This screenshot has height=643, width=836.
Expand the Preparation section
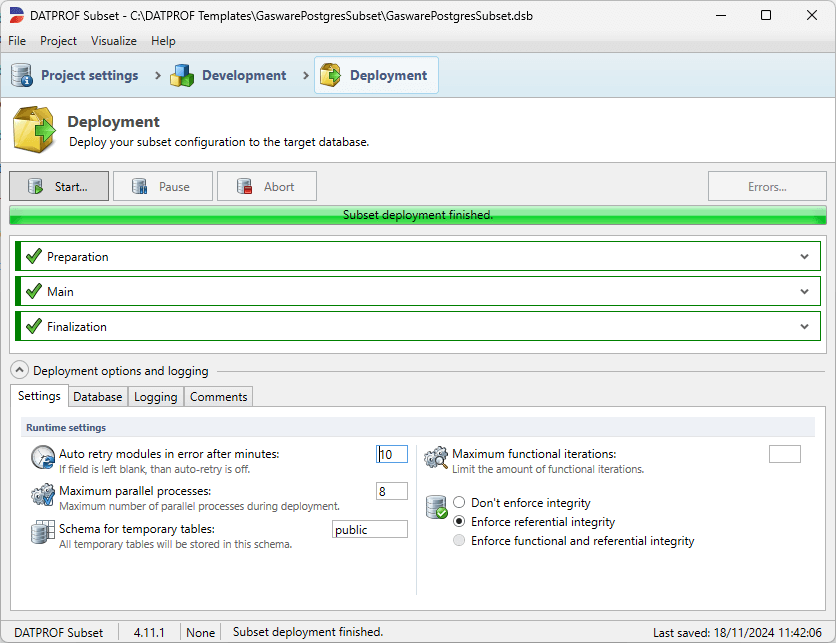(x=805, y=256)
